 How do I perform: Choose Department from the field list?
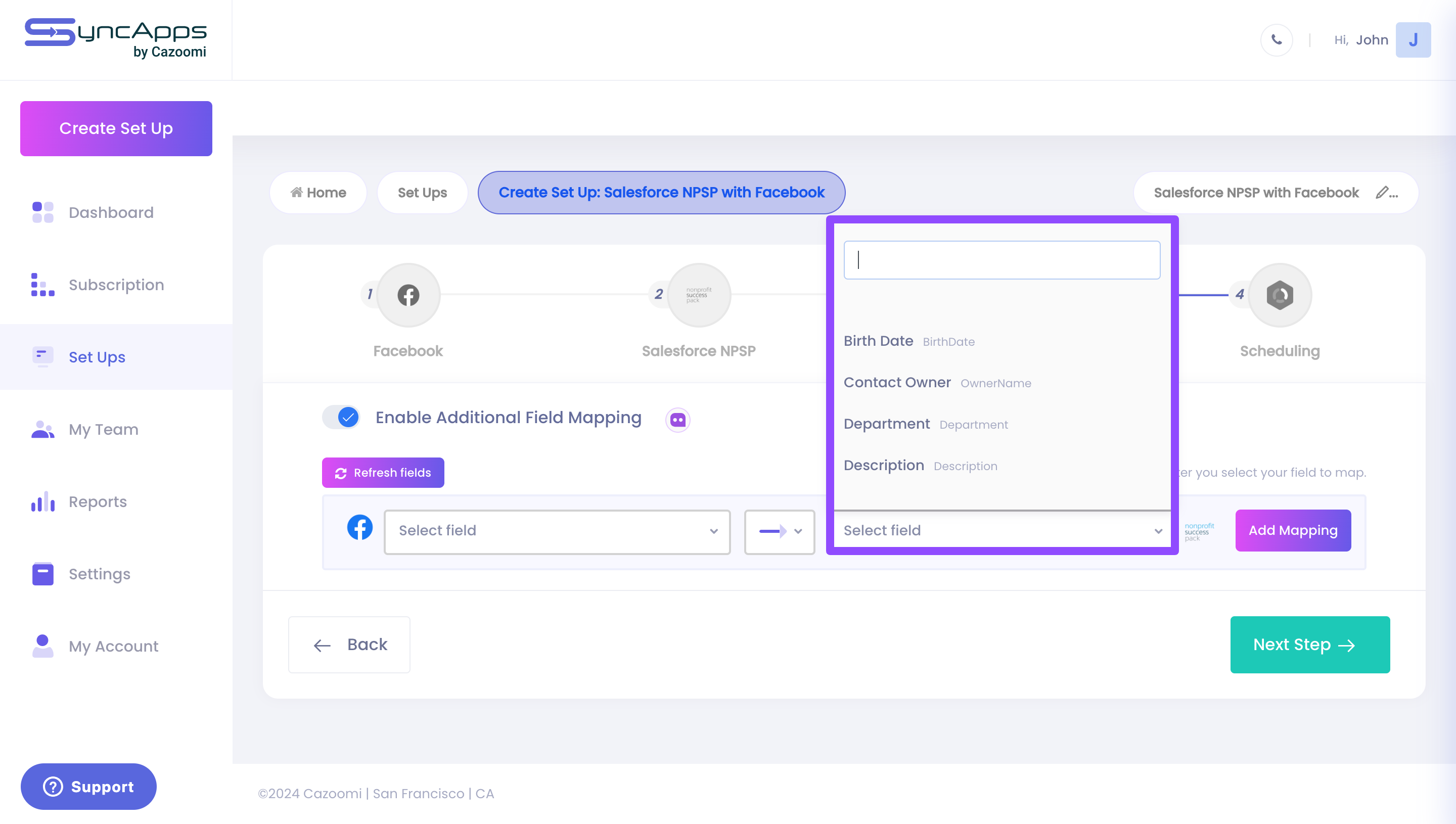coord(1002,424)
